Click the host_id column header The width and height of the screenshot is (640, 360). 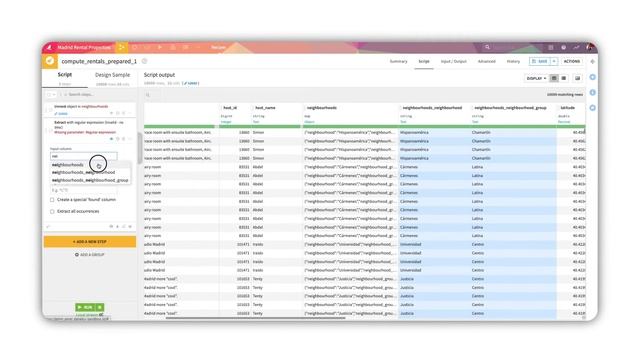230,108
